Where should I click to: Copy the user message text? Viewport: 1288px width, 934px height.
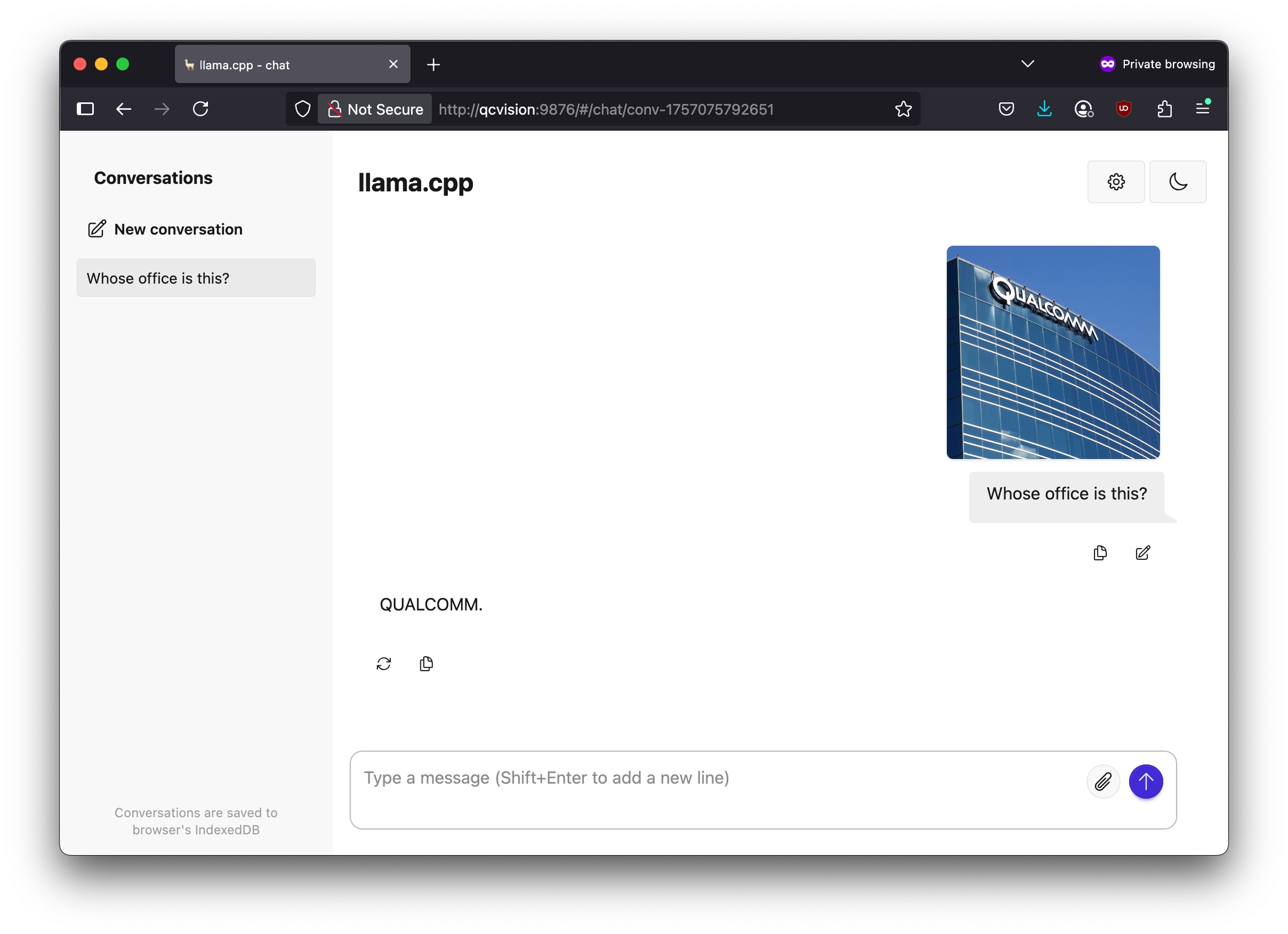(1100, 553)
